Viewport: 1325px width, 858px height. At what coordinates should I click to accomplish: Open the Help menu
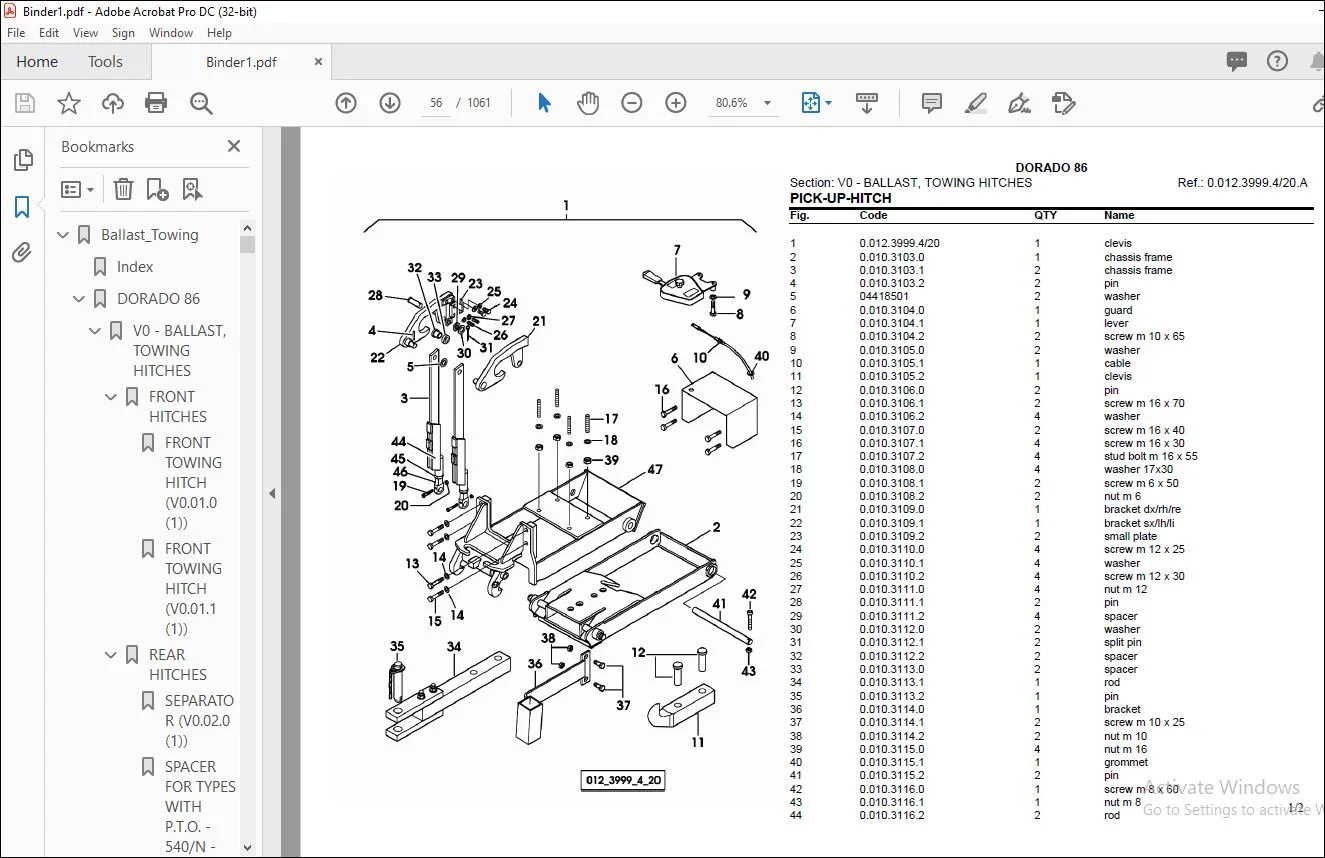219,33
